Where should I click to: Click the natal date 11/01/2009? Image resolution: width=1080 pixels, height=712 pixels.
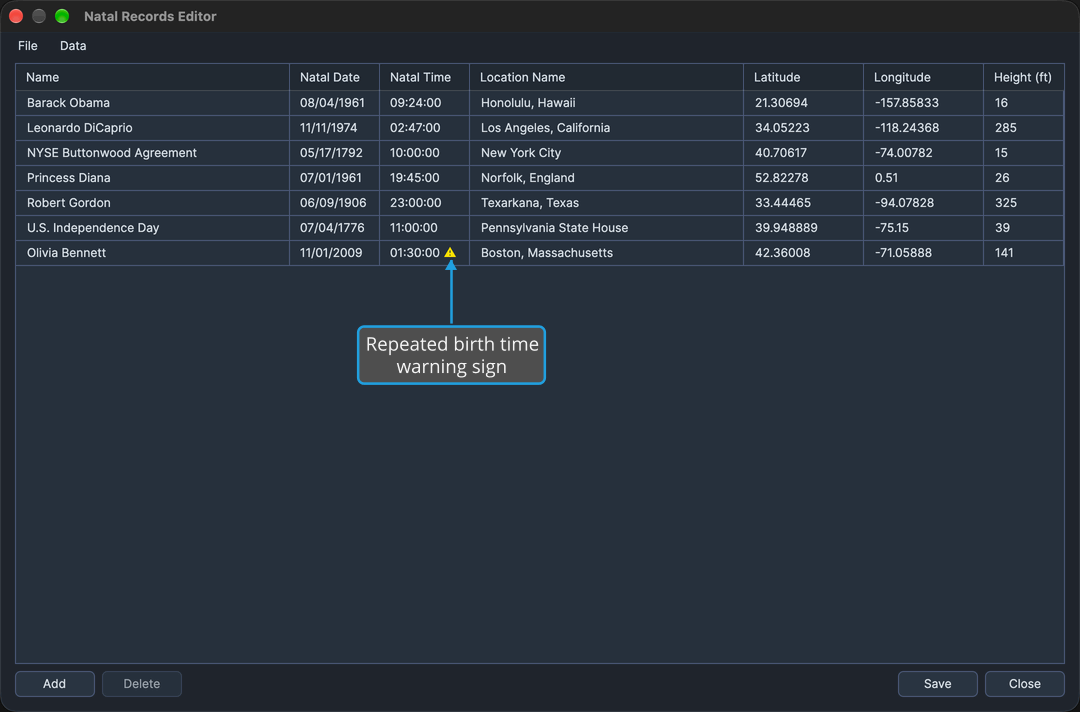335,253
